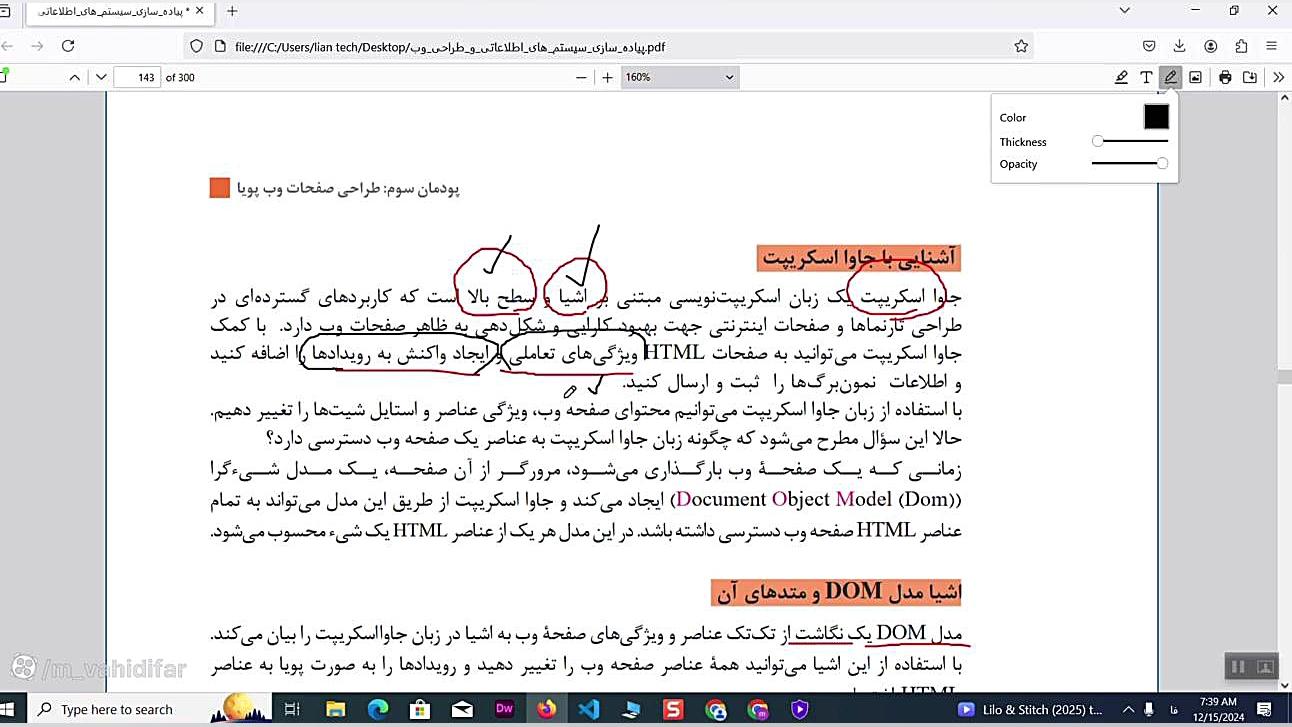This screenshot has height=727, width=1292.
Task: Select the Add image tool
Action: [1195, 77]
